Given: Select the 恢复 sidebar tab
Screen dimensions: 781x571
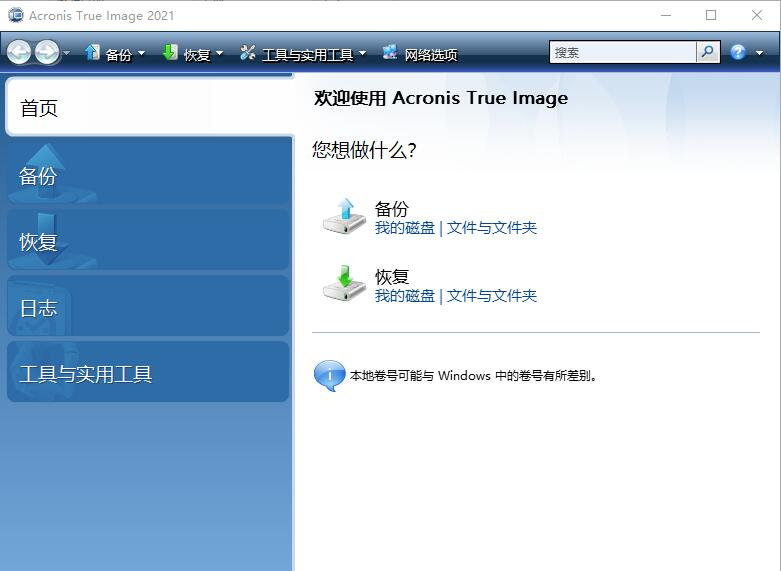Looking at the screenshot, I should pos(148,239).
